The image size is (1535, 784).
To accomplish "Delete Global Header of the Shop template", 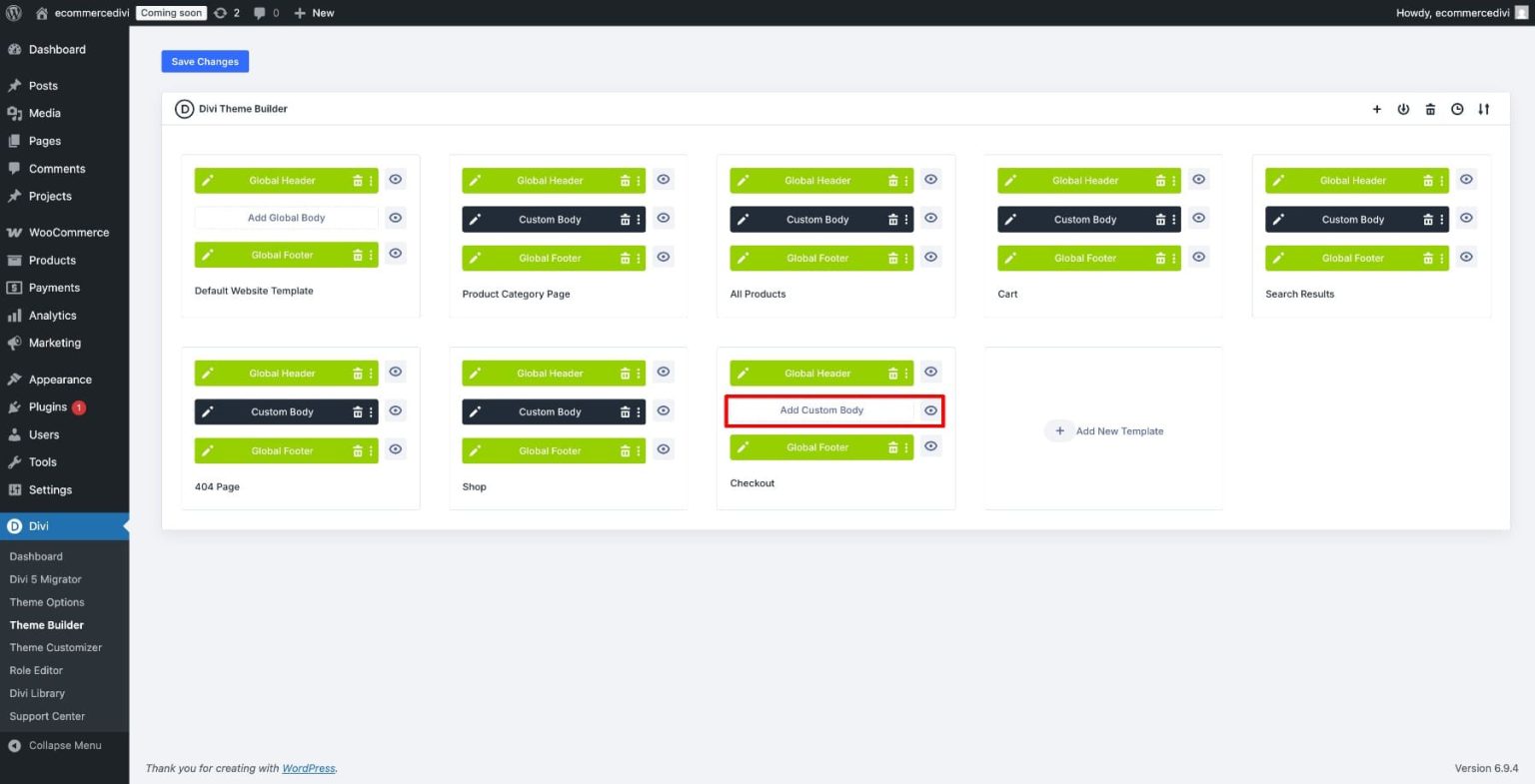I will point(625,374).
